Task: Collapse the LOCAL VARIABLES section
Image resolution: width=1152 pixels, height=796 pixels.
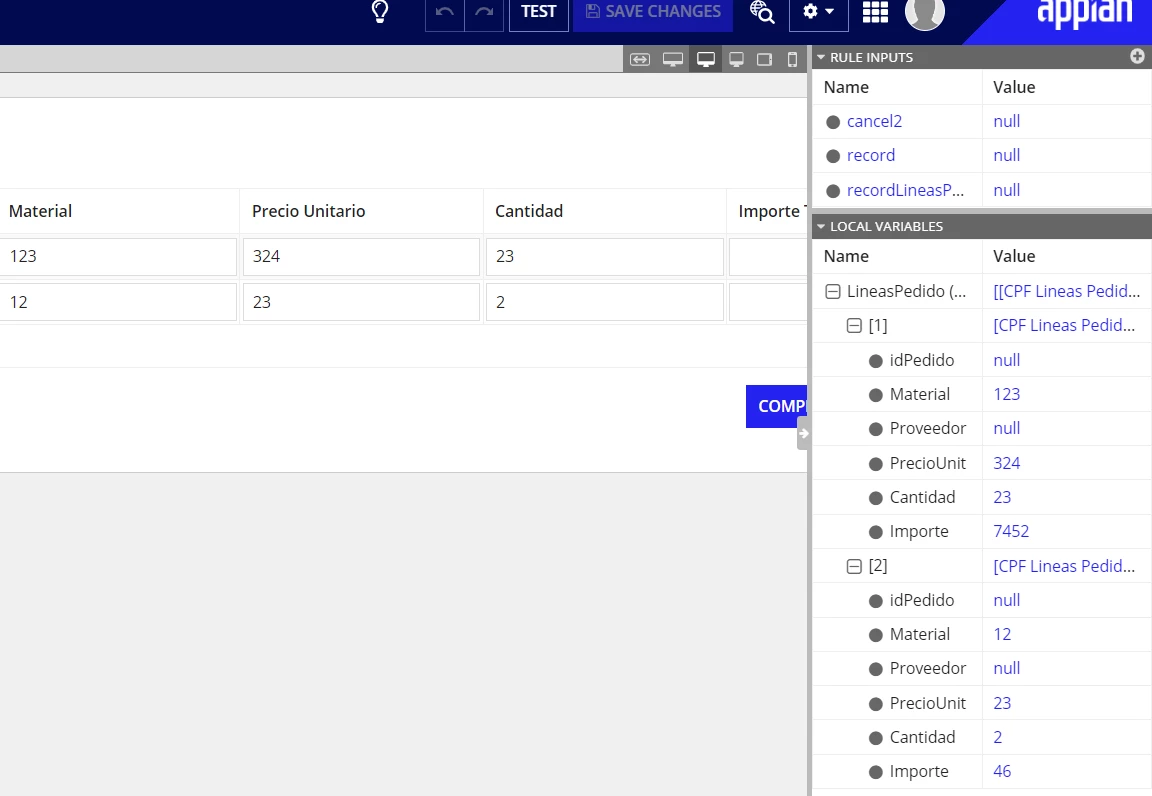Action: click(821, 226)
